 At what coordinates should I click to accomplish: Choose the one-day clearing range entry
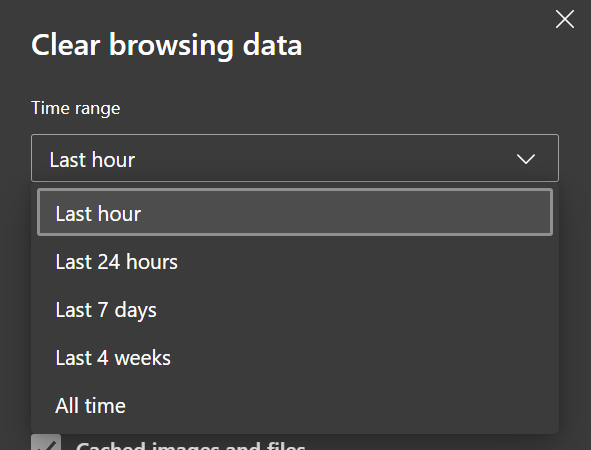click(x=295, y=262)
